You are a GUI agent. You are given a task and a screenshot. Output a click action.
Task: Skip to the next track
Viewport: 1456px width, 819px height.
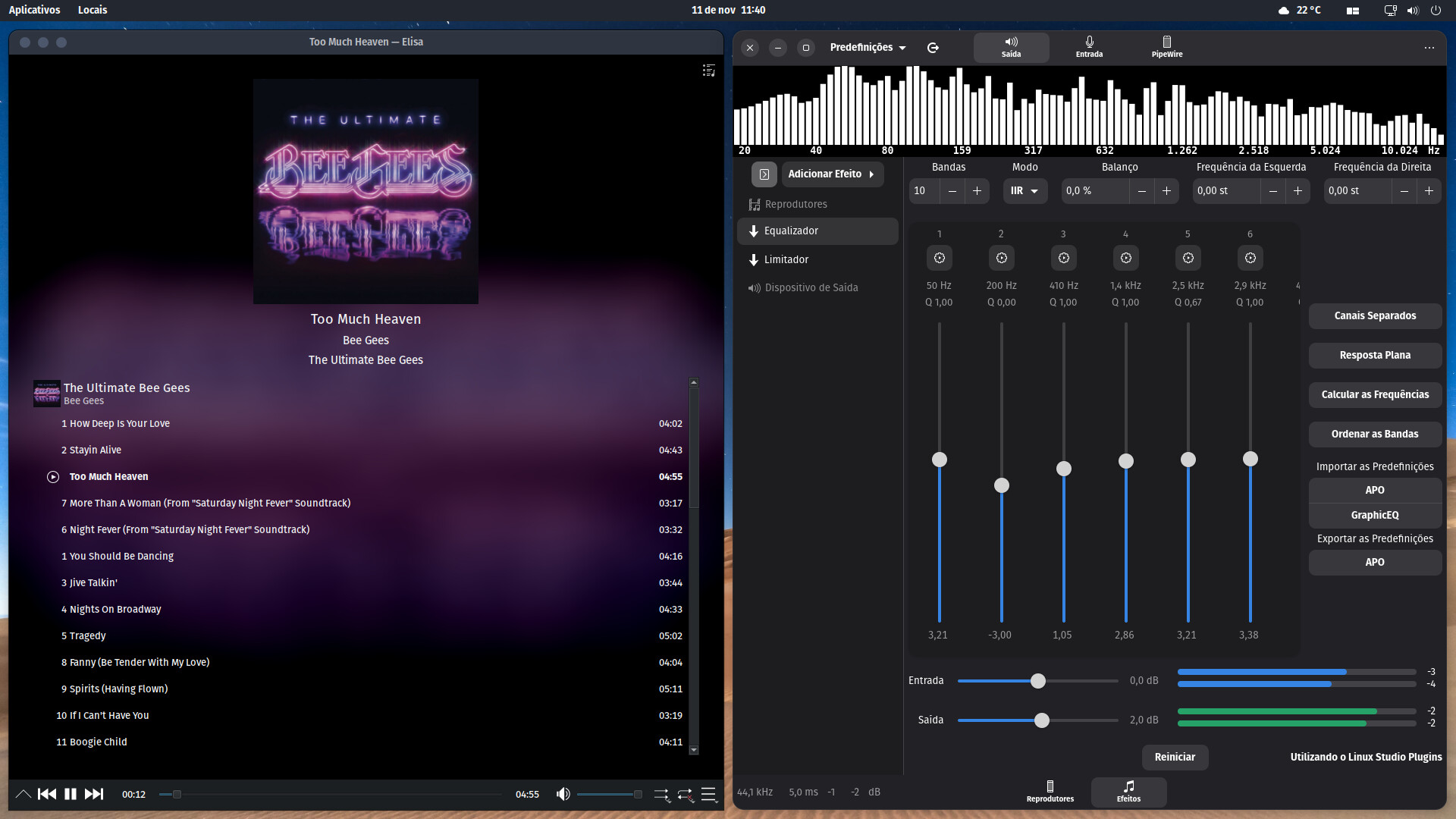(x=94, y=794)
